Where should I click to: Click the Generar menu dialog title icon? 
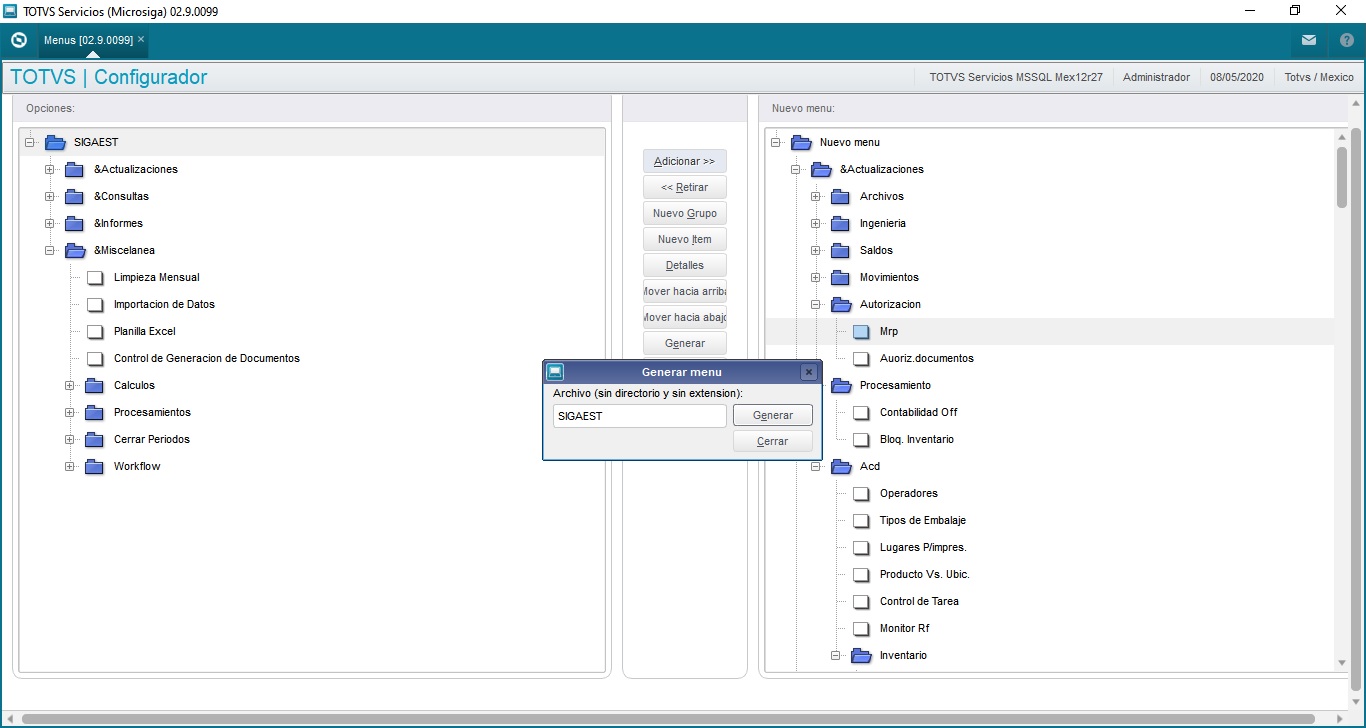point(555,372)
